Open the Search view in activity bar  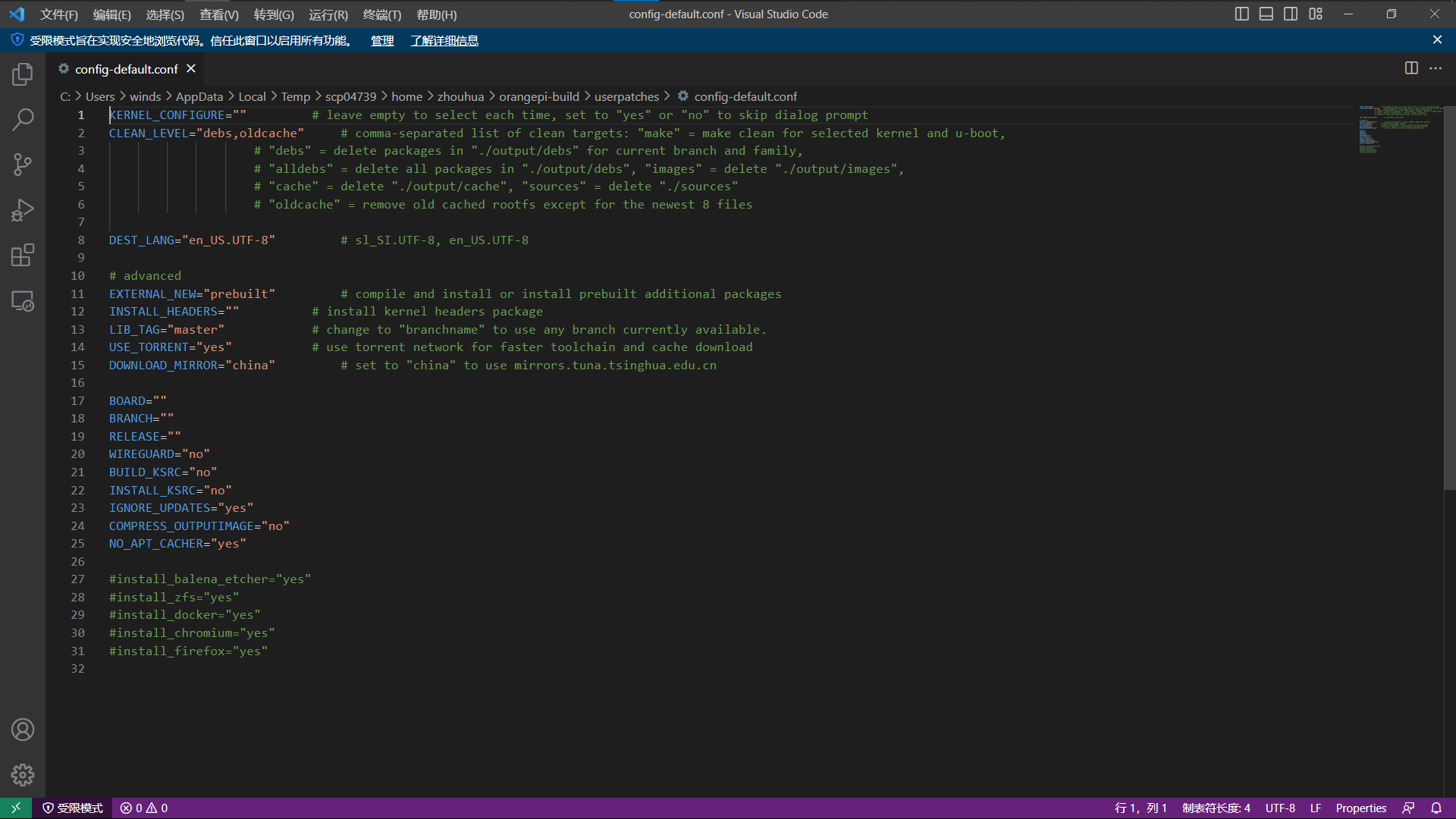(23, 119)
